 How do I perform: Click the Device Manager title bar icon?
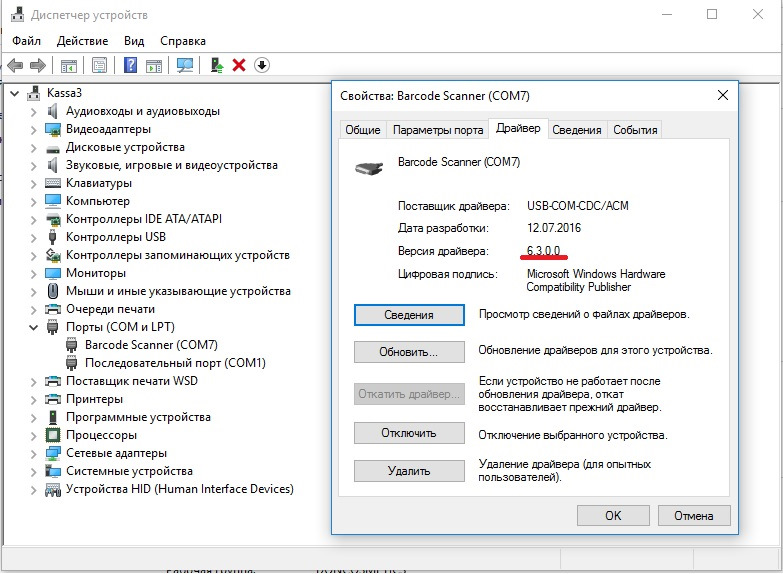coord(17,14)
